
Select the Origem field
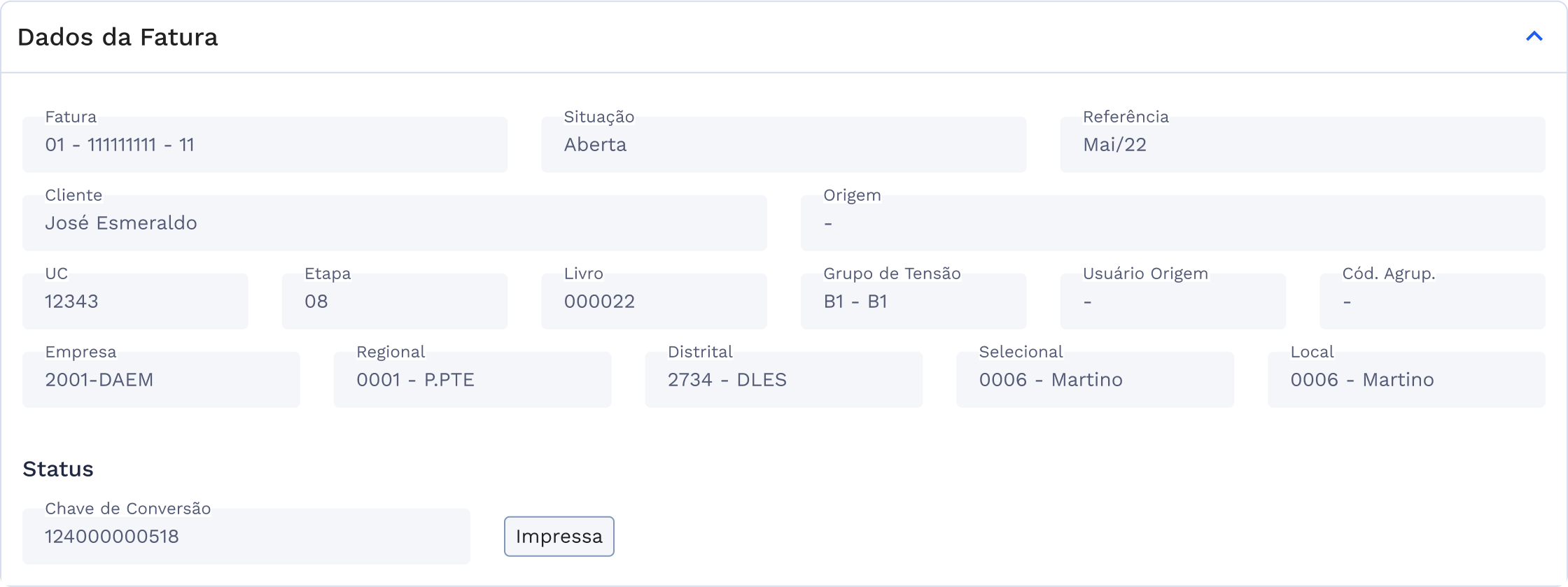[1172, 223]
